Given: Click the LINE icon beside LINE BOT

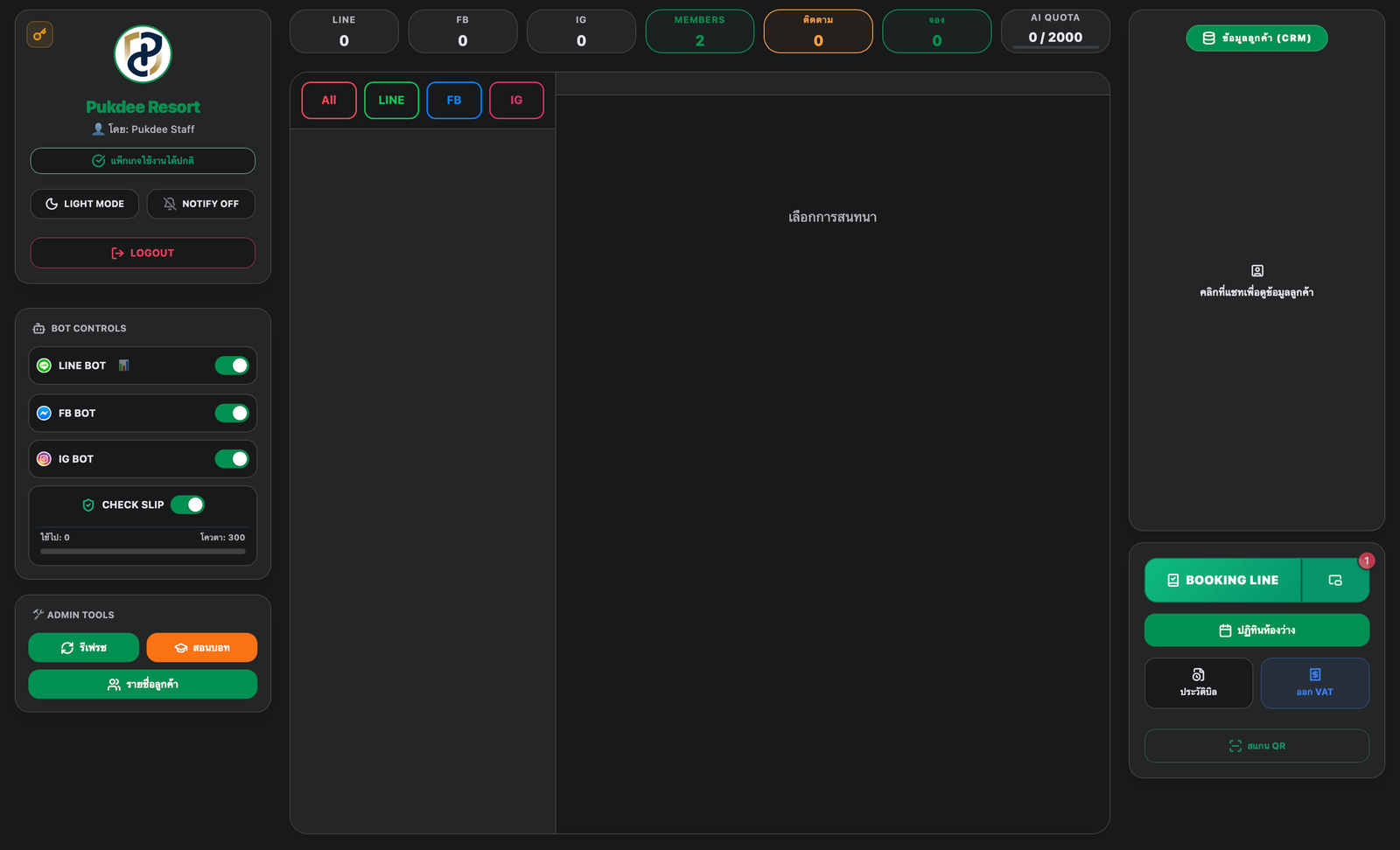Looking at the screenshot, I should [43, 366].
